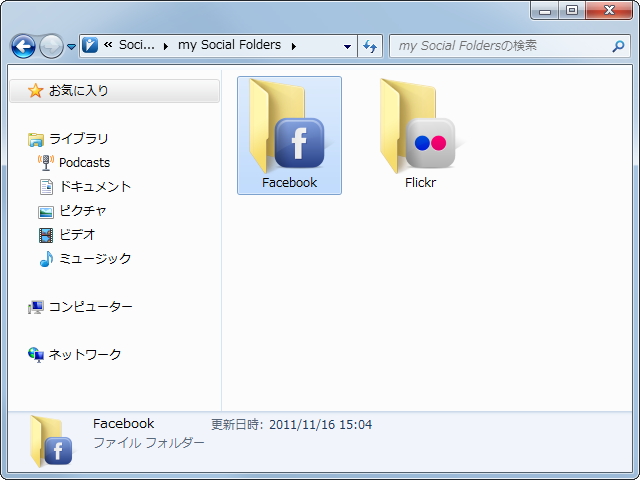Select ネットワーク in navigation pane
The width and height of the screenshot is (640, 480).
coord(85,355)
